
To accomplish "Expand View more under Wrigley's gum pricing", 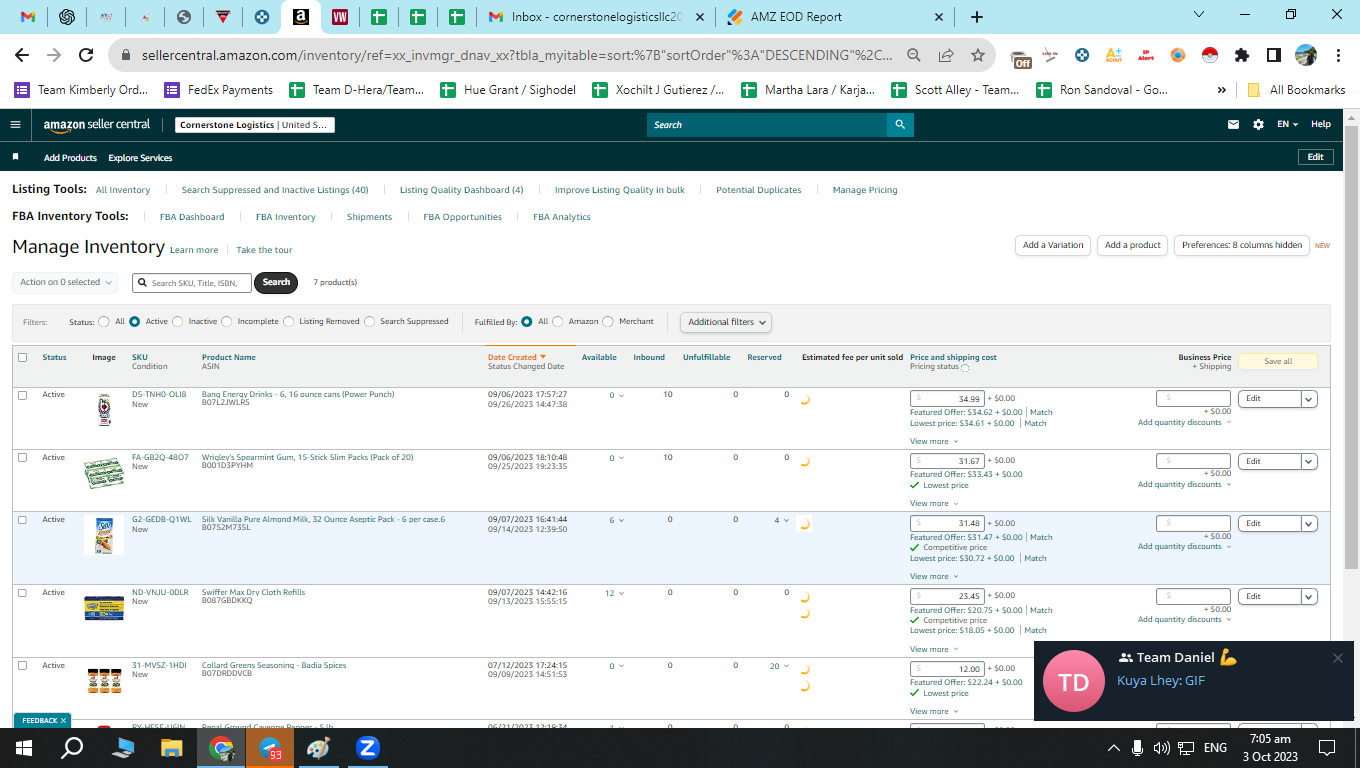I will pos(933,503).
